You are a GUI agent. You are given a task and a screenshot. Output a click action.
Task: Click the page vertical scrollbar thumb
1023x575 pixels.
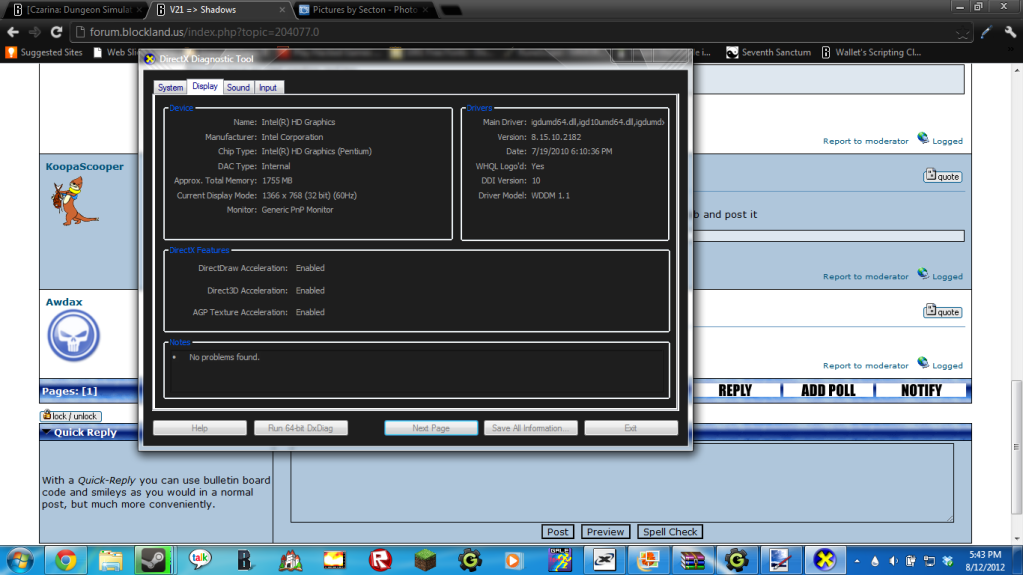pos(1016,447)
